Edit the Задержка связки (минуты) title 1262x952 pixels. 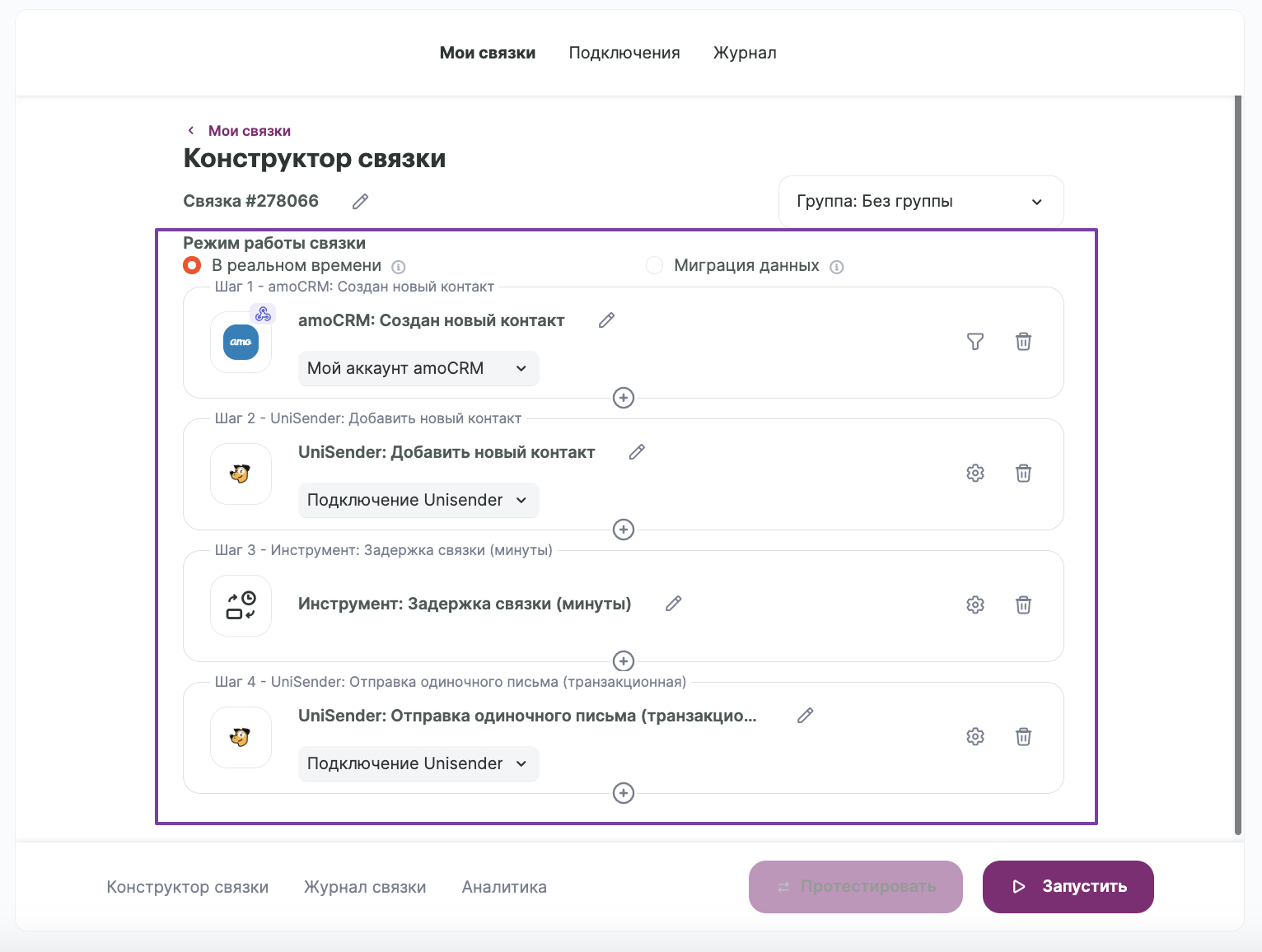pos(673,604)
